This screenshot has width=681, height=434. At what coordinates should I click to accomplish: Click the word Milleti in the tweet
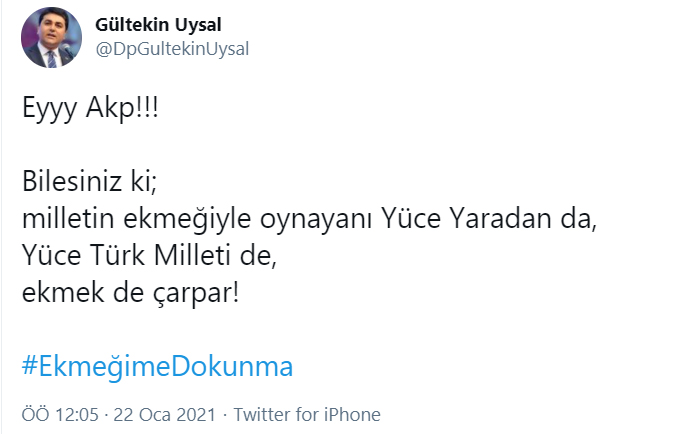(192, 255)
